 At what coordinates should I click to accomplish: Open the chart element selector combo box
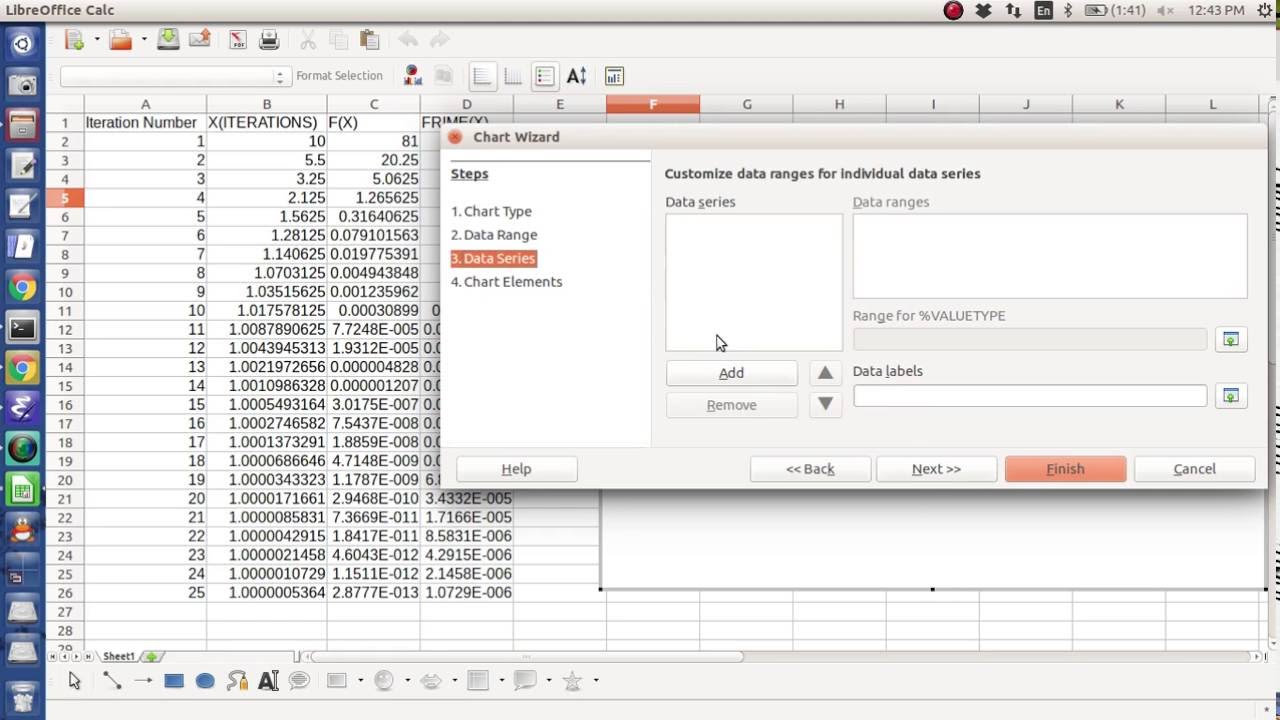coord(174,77)
